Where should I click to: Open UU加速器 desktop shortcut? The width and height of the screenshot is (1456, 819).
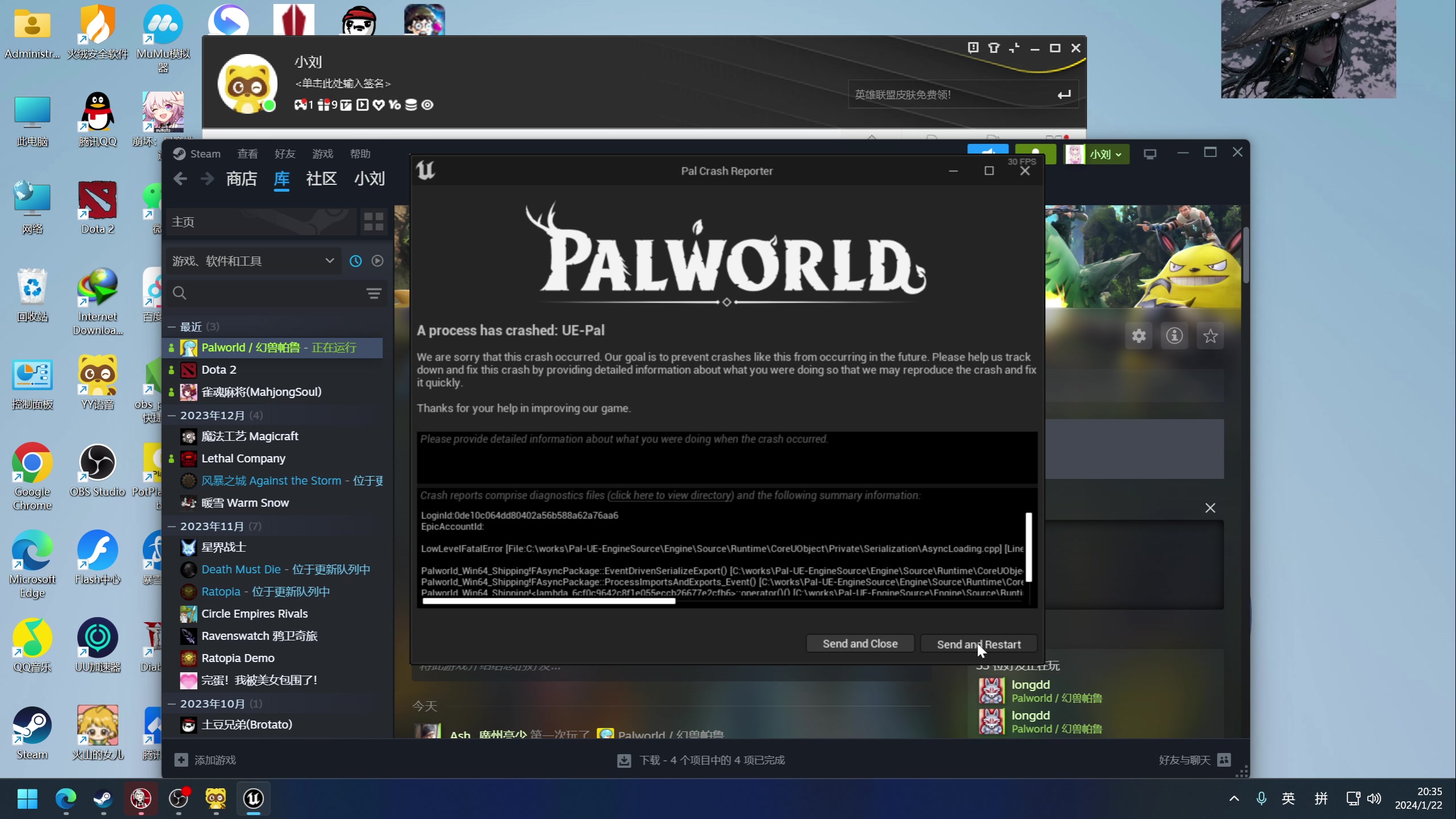[97, 646]
